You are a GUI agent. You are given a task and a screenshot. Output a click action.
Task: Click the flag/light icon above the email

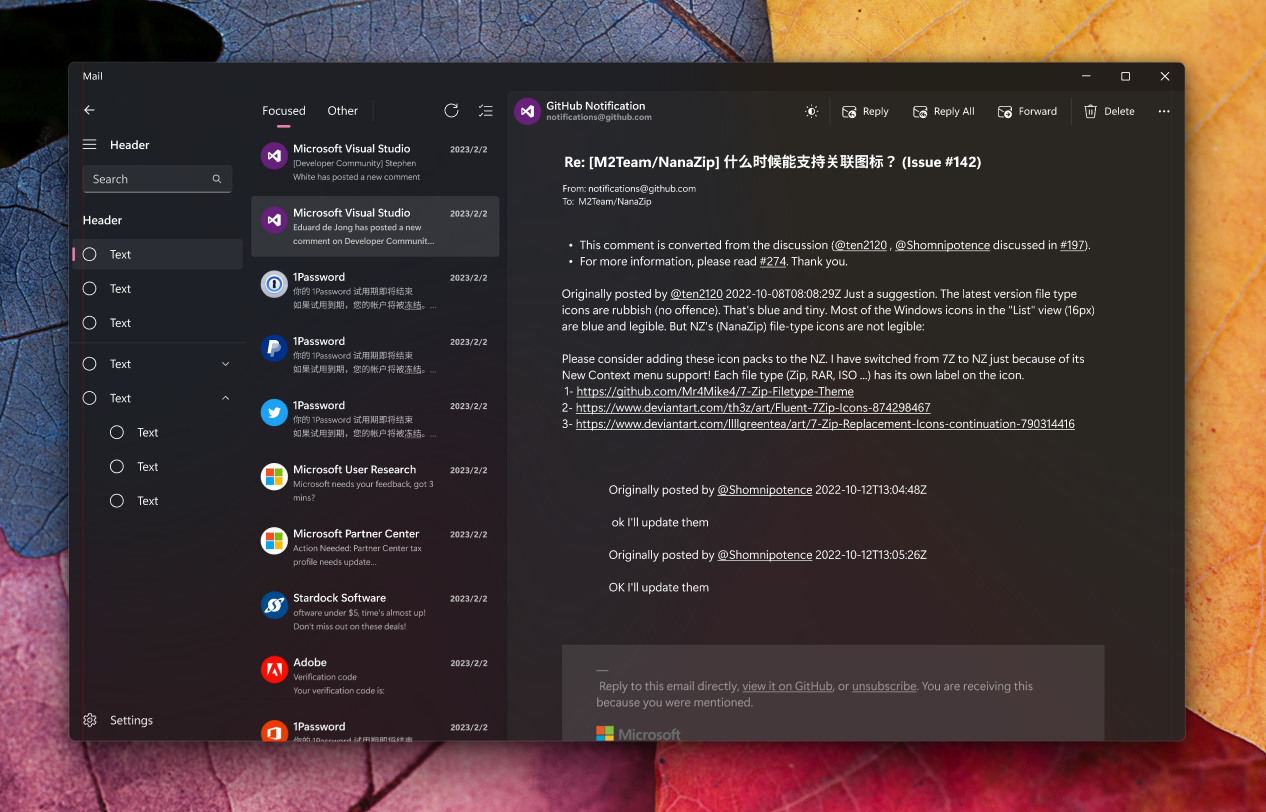coord(811,111)
